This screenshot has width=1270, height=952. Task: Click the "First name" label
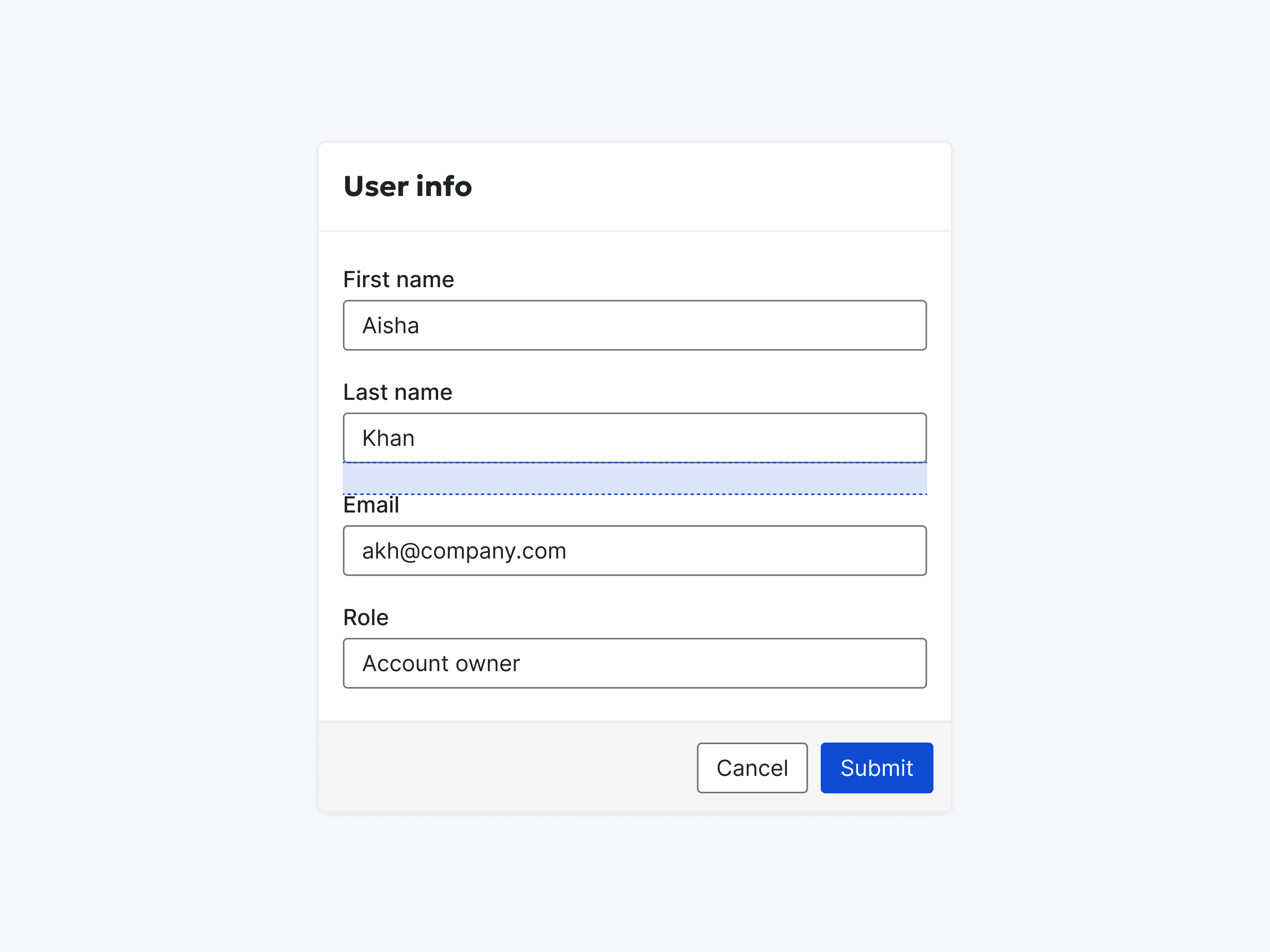pyautogui.click(x=398, y=280)
